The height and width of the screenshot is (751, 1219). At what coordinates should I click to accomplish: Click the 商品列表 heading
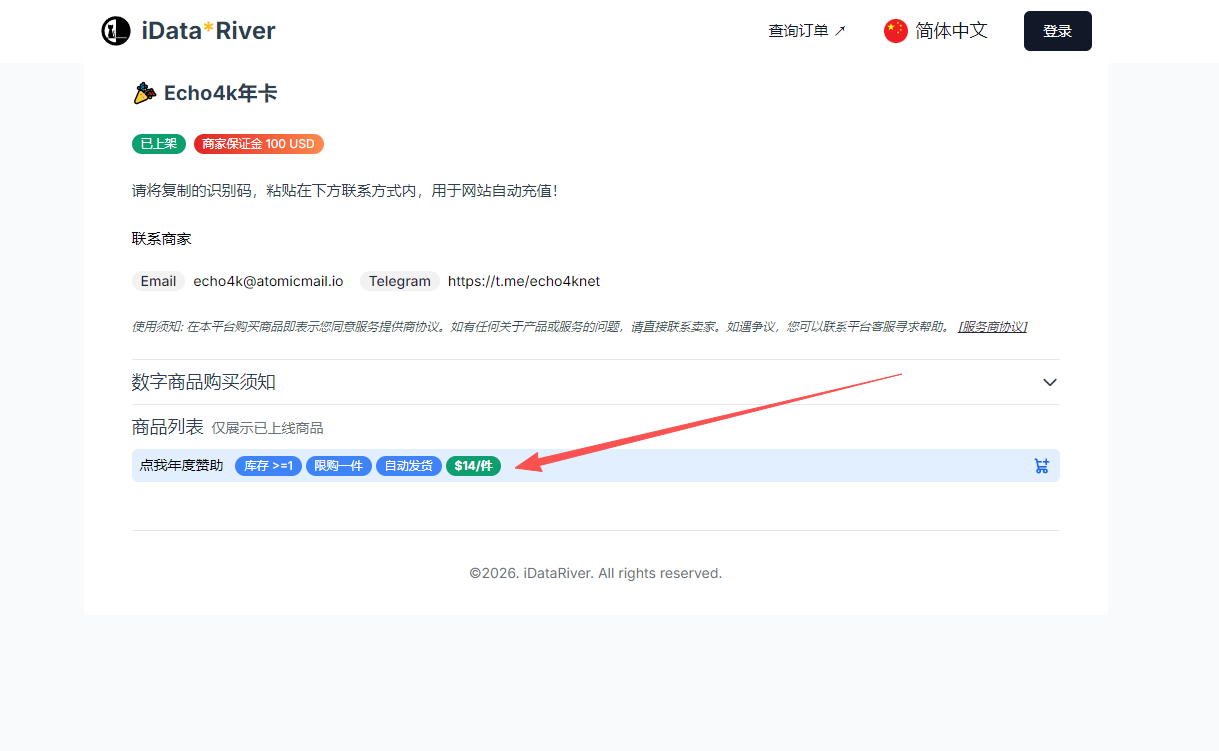coord(168,427)
